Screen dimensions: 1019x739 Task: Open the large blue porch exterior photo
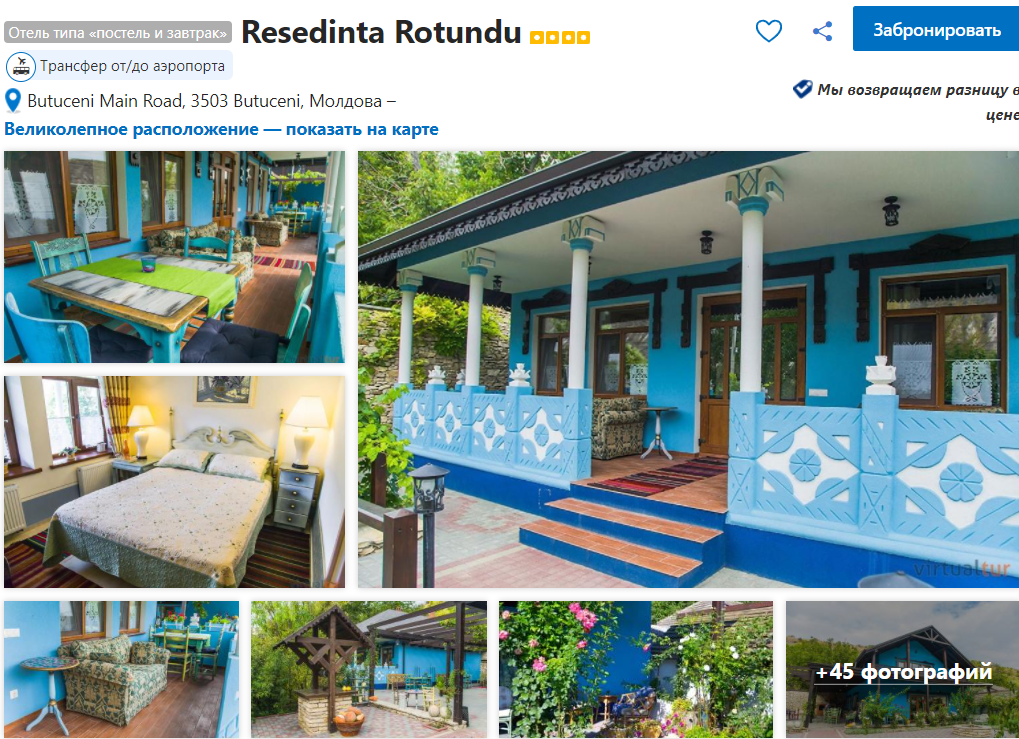point(688,369)
